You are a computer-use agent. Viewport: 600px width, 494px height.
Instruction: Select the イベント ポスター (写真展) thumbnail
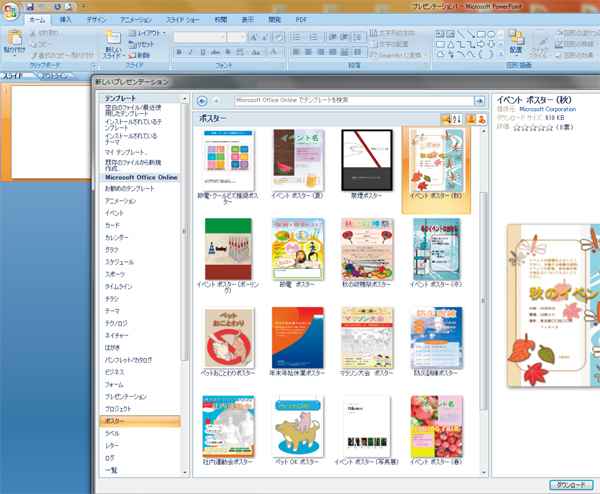tap(367, 427)
